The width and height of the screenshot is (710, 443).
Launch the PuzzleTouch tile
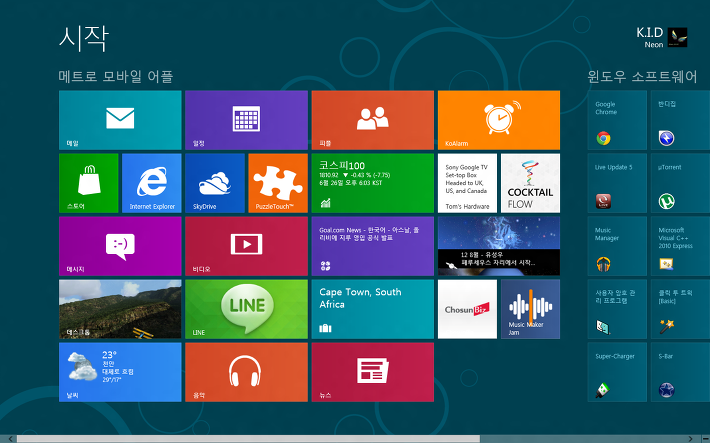[278, 183]
